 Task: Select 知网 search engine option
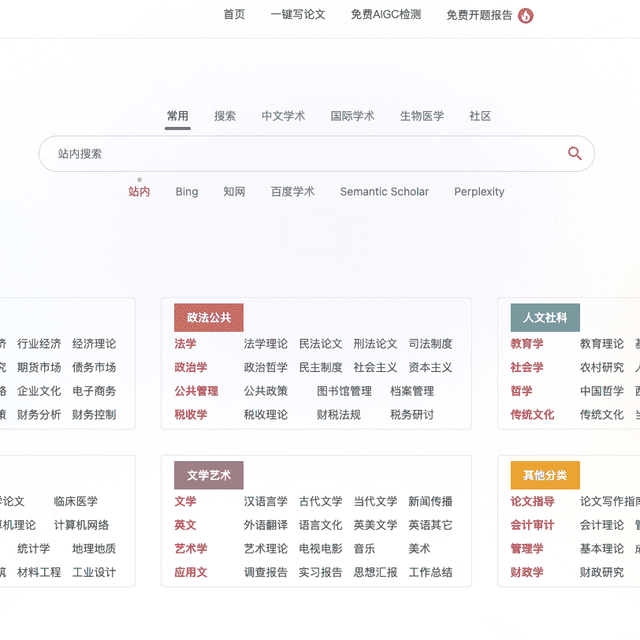point(234,191)
